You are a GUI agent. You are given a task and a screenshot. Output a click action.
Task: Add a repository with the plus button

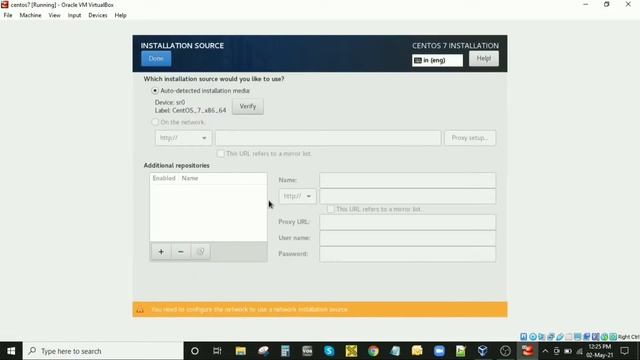161,251
